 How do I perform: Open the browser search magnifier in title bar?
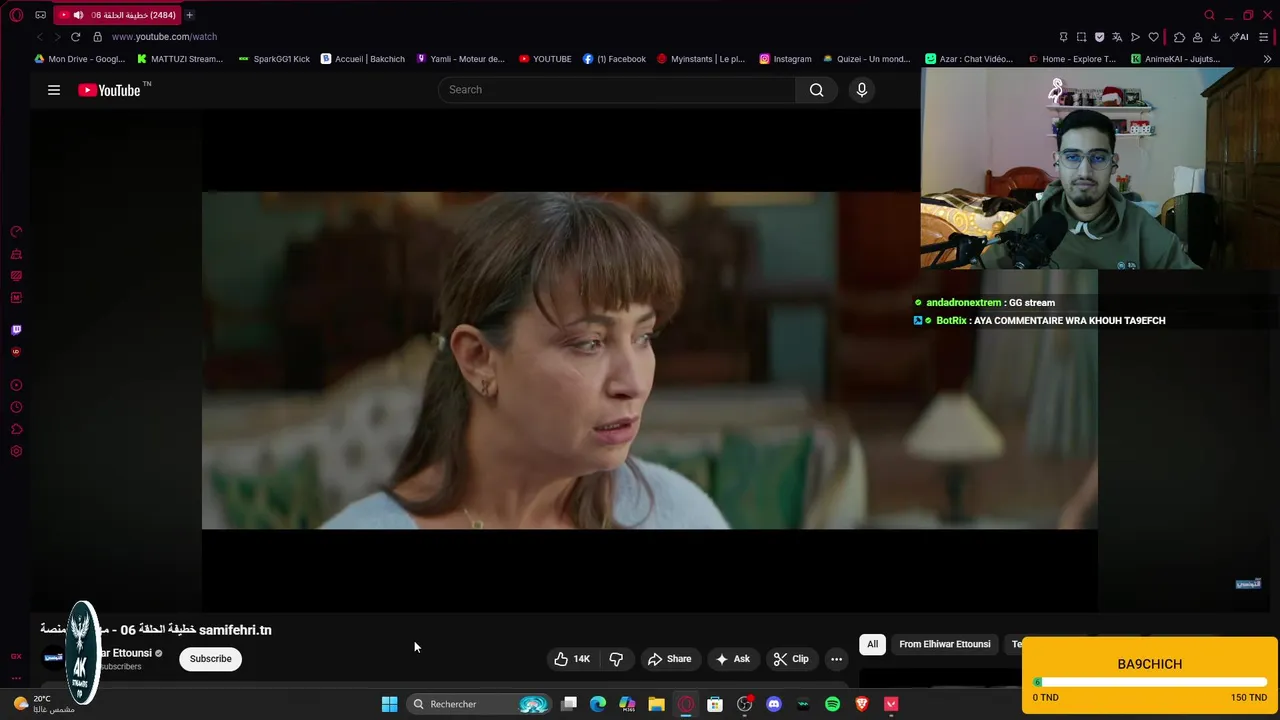(1209, 15)
